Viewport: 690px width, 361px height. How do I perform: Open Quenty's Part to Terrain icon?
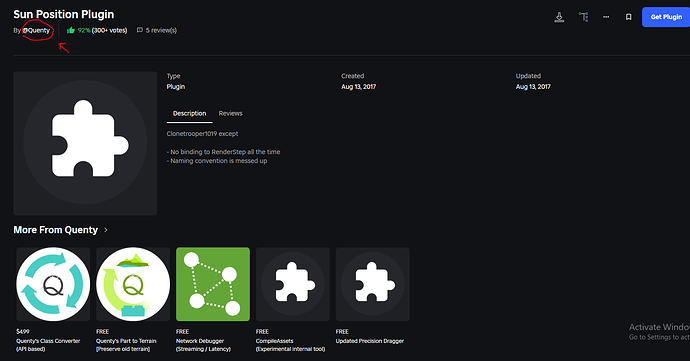pyautogui.click(x=133, y=284)
